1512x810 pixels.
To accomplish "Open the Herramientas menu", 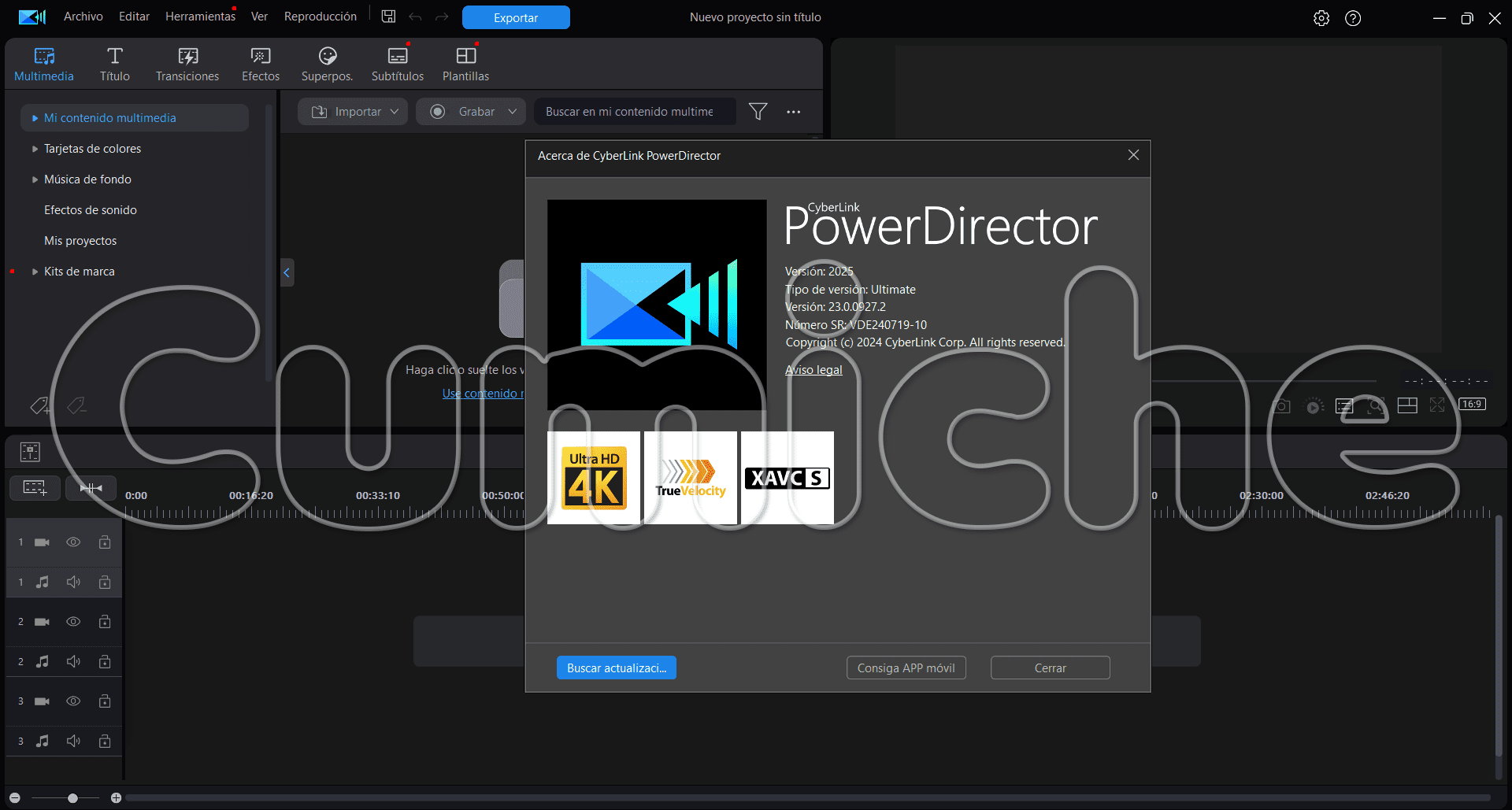I will point(200,17).
